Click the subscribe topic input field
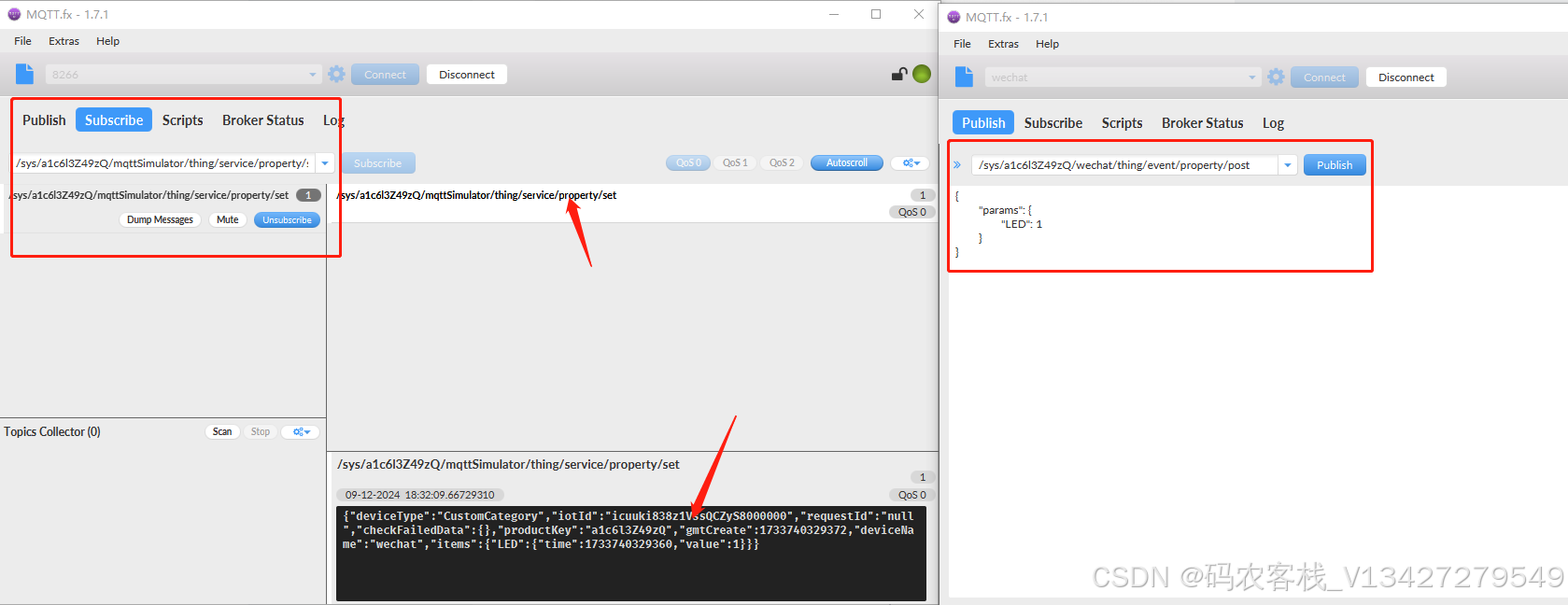The height and width of the screenshot is (605, 1568). (163, 163)
